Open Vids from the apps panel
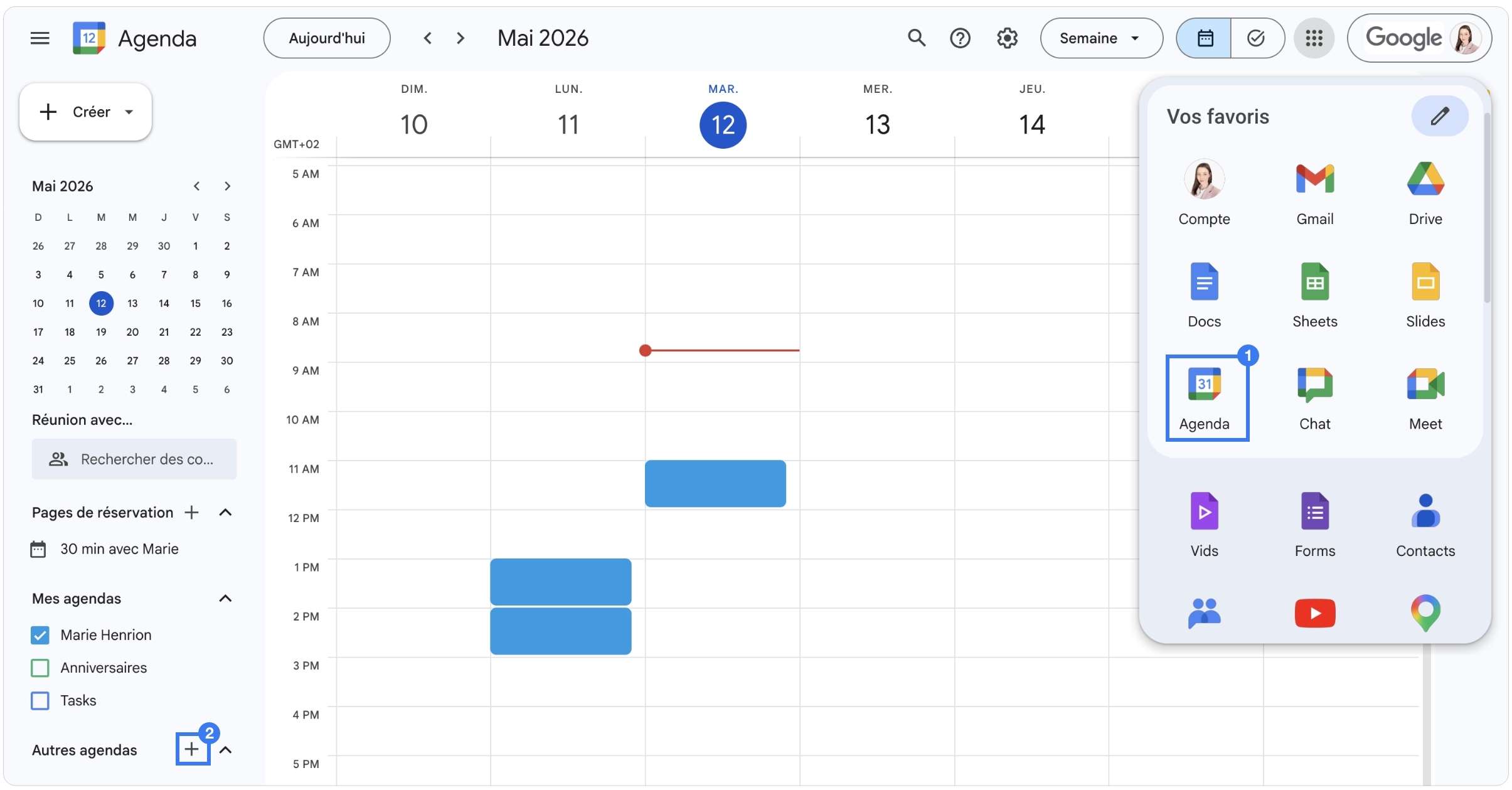This screenshot has width=1512, height=790. tap(1204, 525)
